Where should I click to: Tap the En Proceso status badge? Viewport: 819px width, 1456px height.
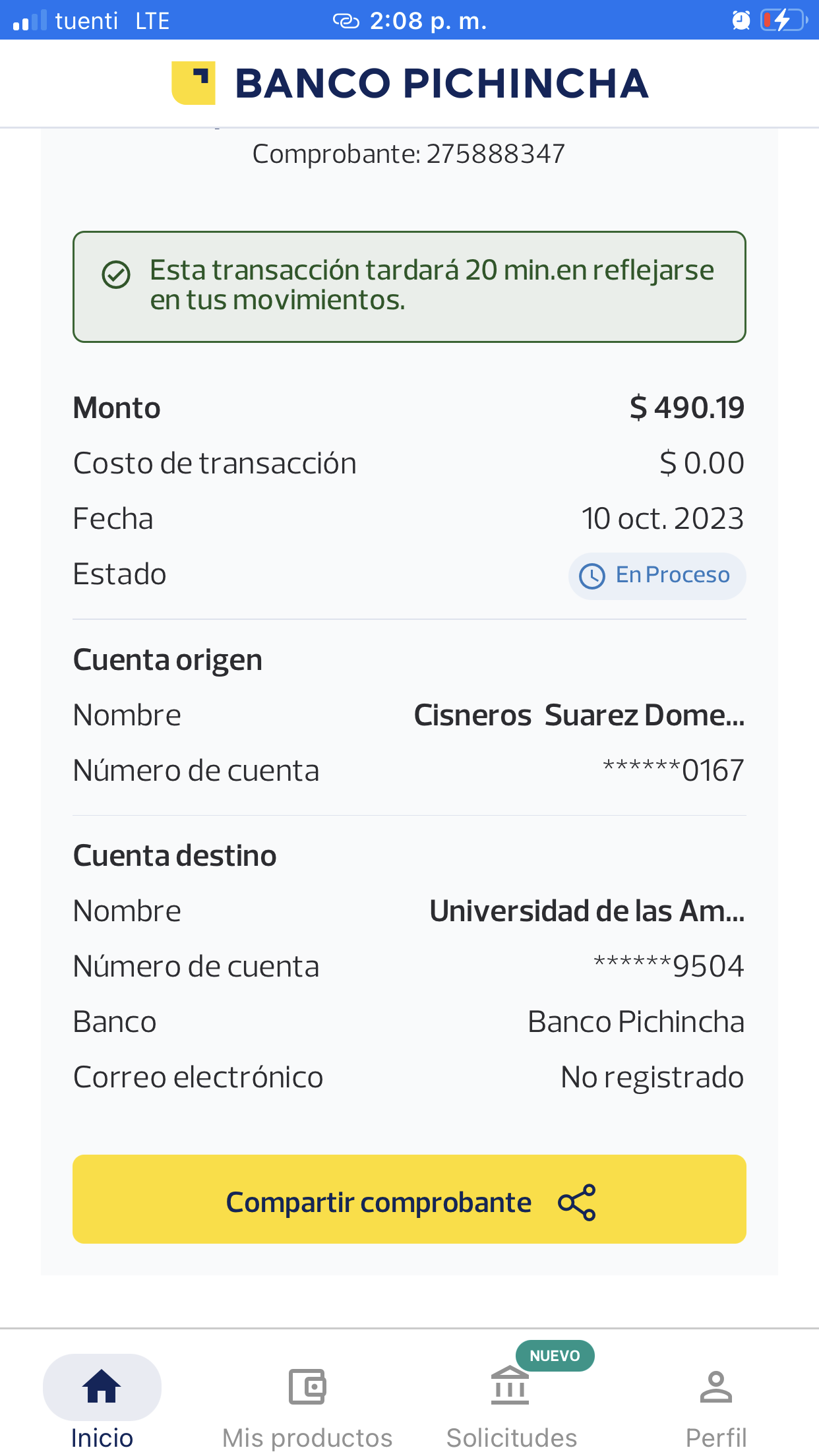tap(657, 576)
